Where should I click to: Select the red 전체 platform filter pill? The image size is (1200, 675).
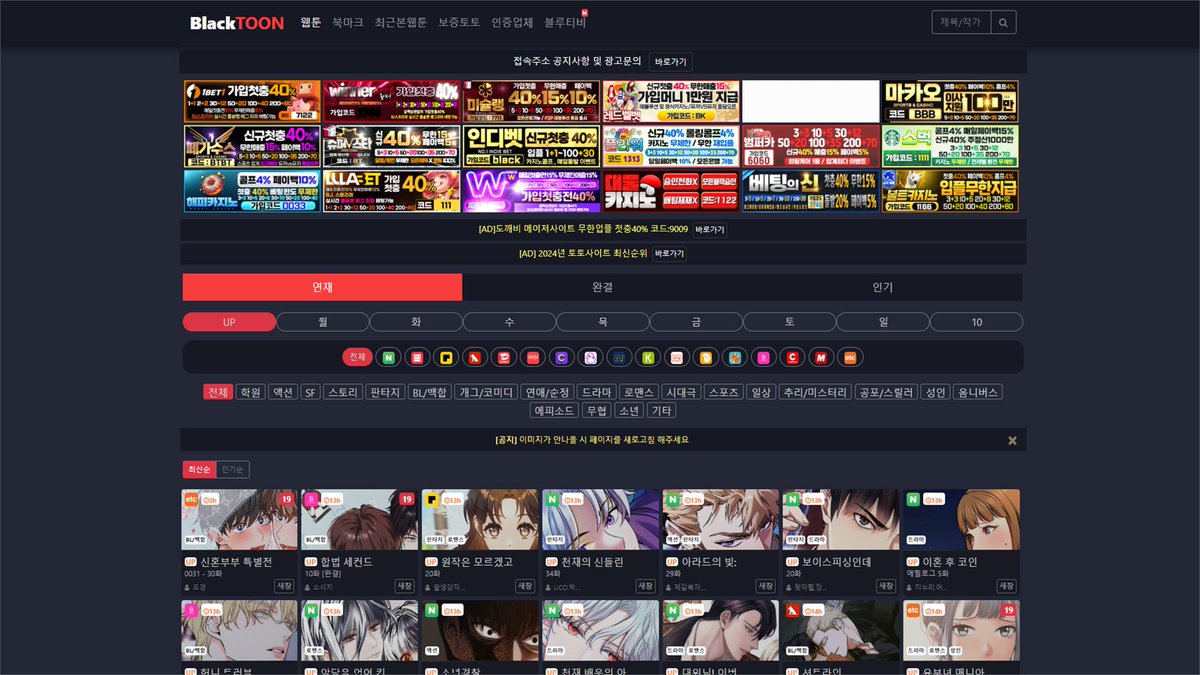tap(357, 357)
